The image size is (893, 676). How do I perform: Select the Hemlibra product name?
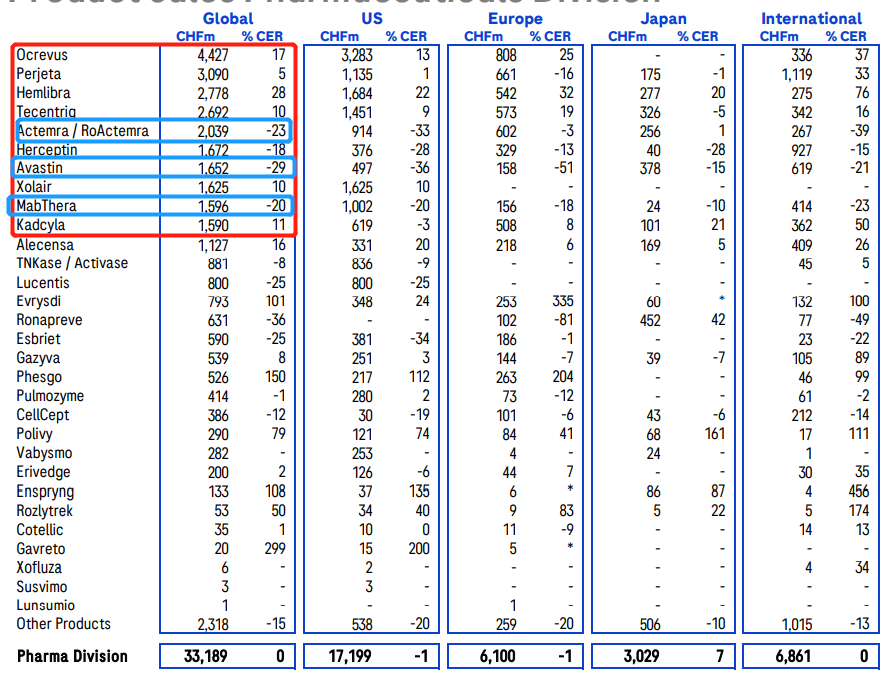pyautogui.click(x=43, y=93)
